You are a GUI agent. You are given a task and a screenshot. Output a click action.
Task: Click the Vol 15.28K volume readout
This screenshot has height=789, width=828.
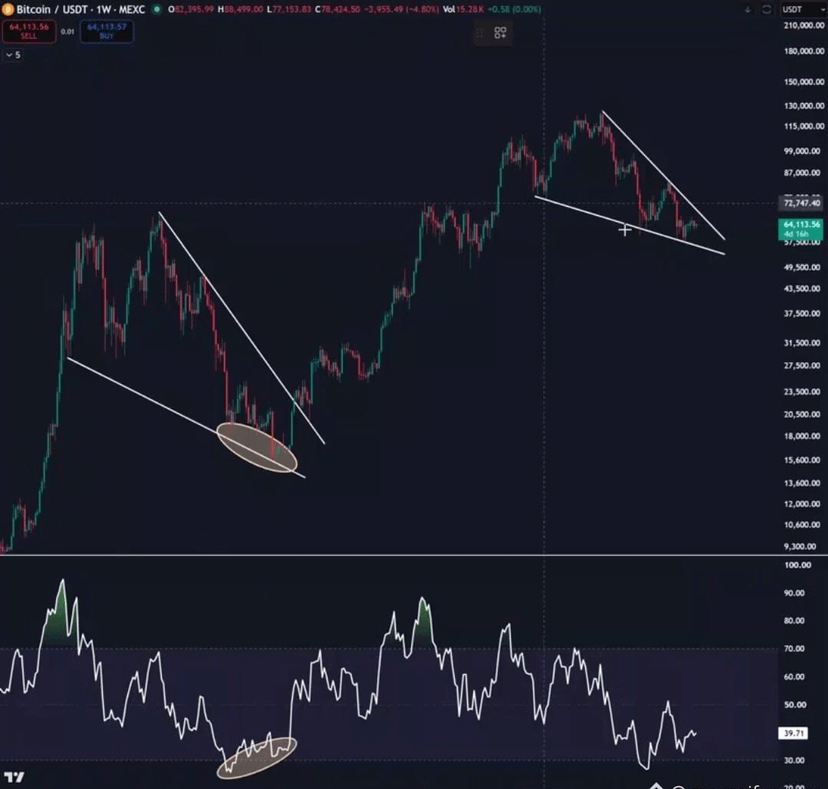coord(464,9)
